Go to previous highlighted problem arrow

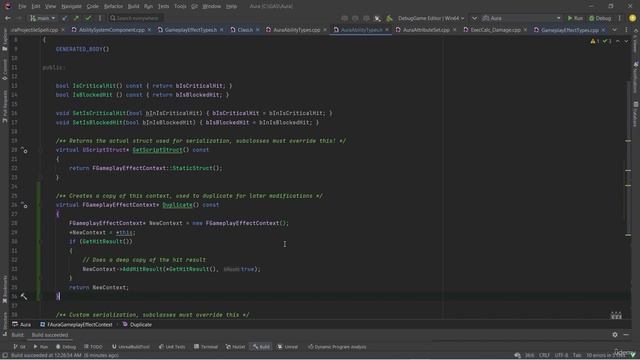[618, 41]
